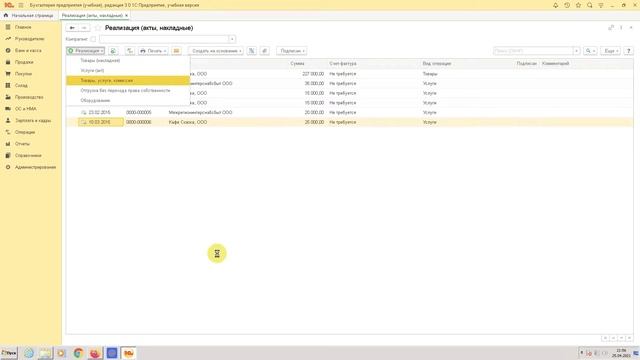Click the document structure icon before Печать
This screenshot has height=360, width=640.
click(130, 51)
